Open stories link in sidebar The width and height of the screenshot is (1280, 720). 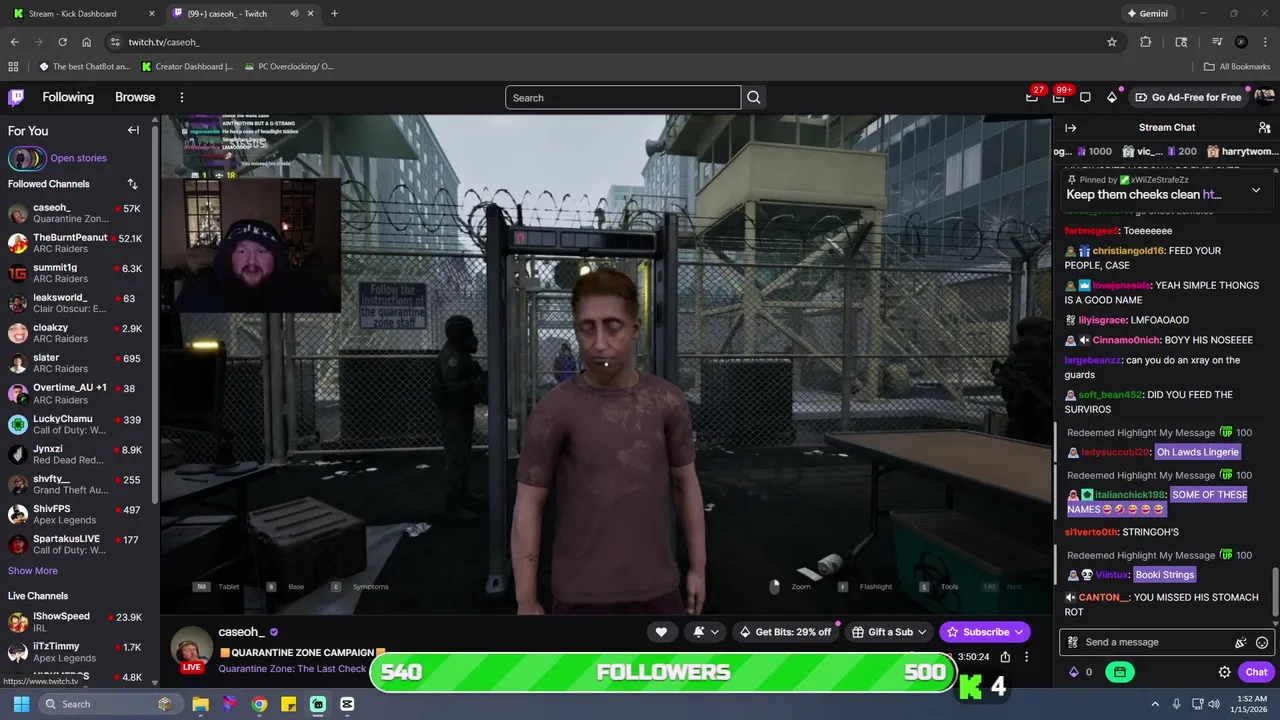click(78, 158)
